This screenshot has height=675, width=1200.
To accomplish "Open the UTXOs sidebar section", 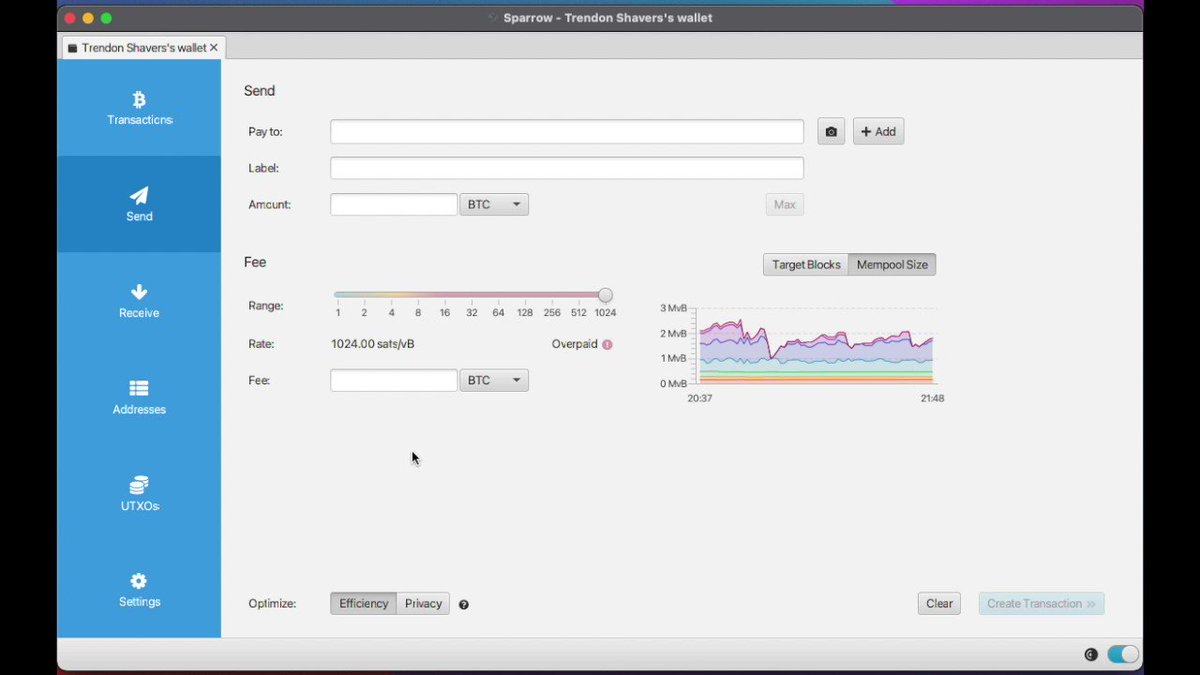I will click(x=139, y=494).
